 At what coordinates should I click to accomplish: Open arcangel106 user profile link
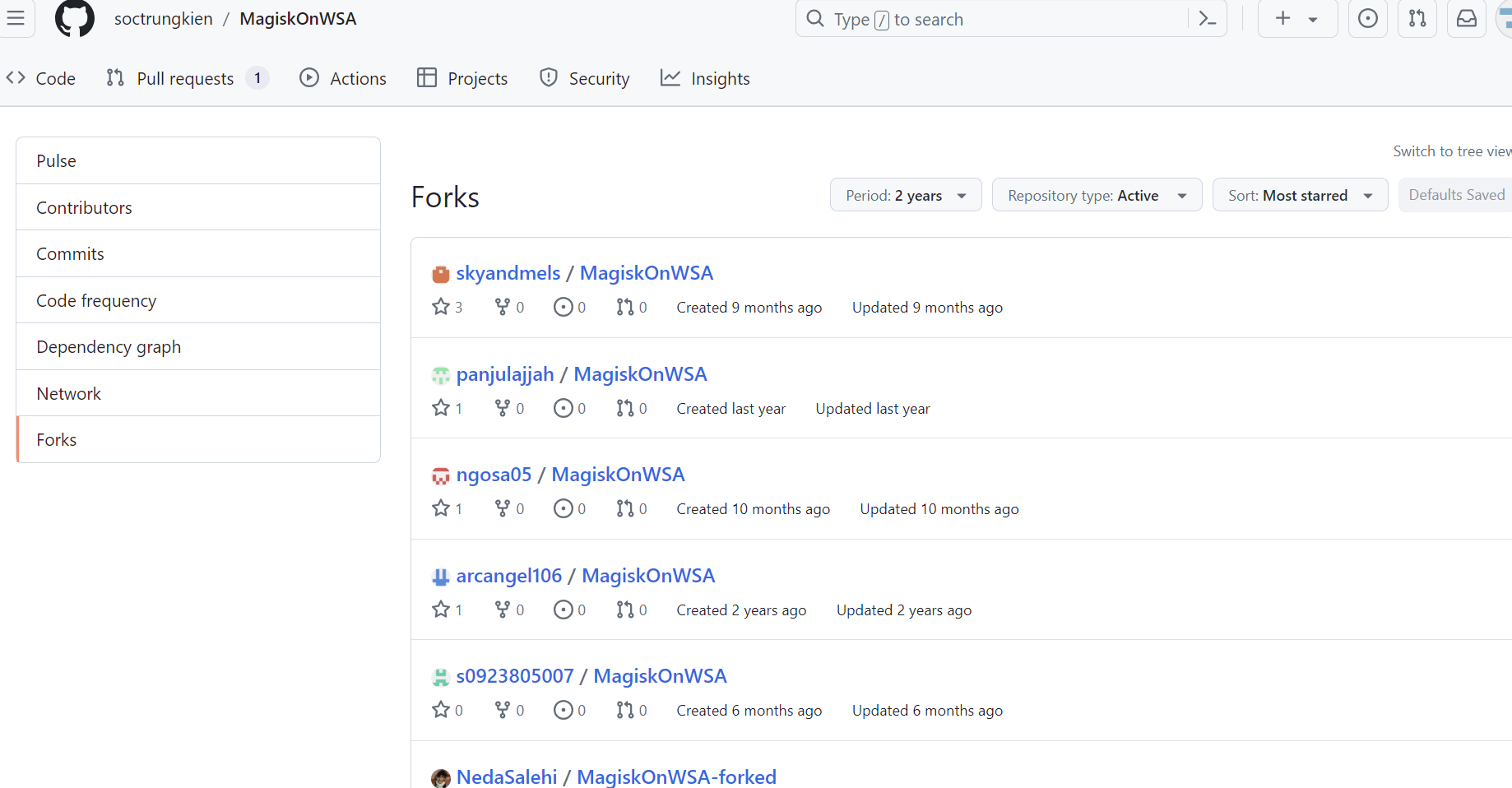(509, 576)
